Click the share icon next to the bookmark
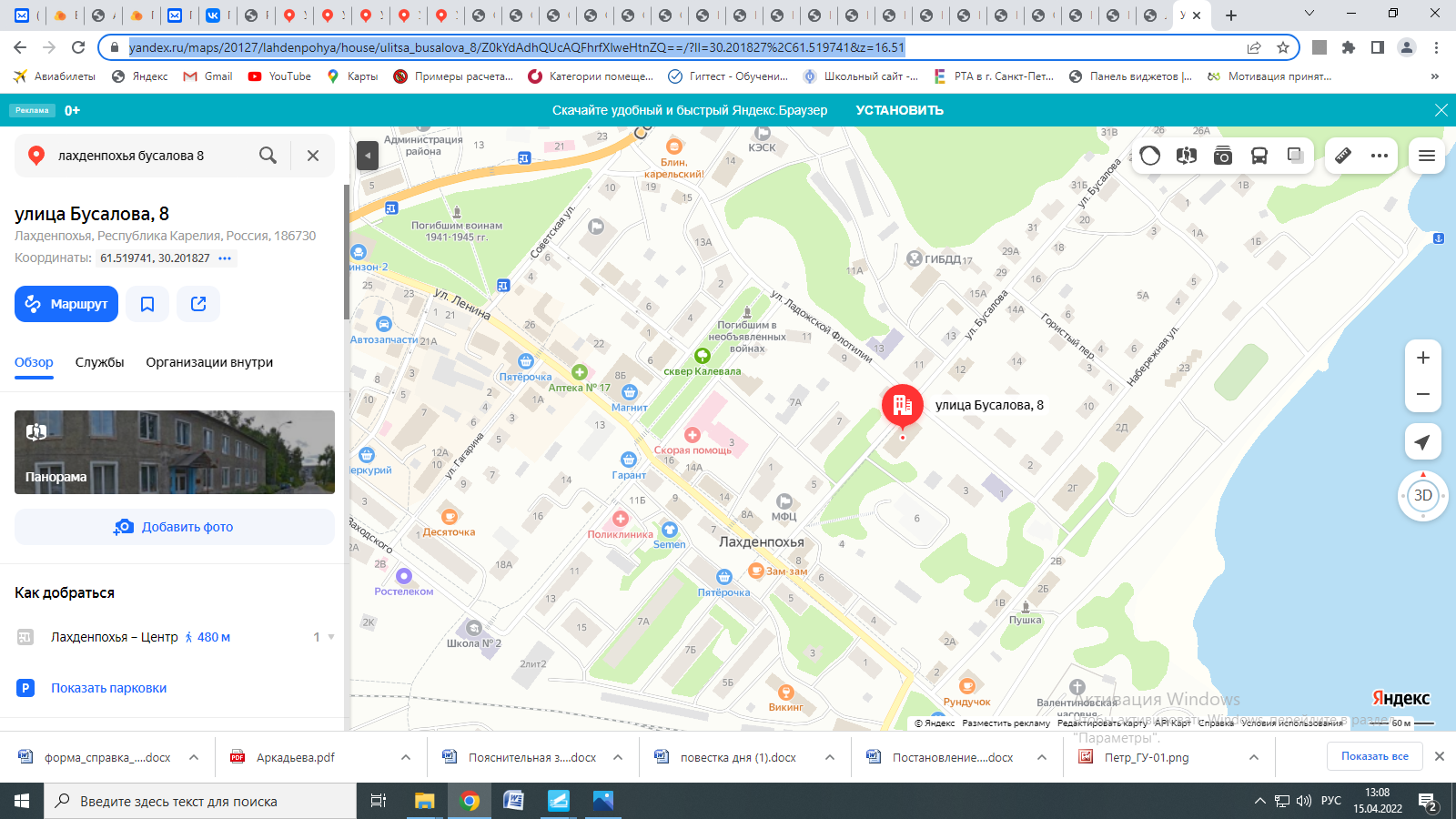 pyautogui.click(x=198, y=304)
